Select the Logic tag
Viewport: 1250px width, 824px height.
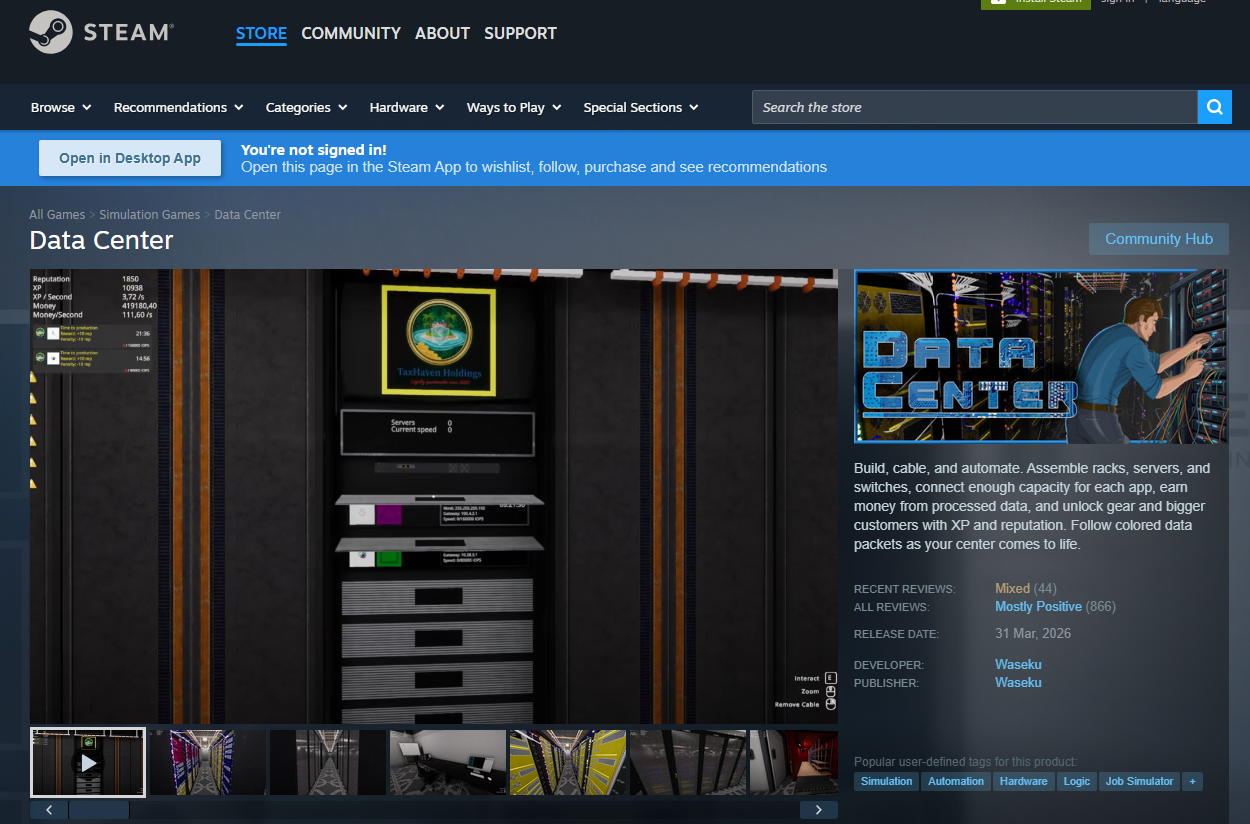coord(1077,781)
